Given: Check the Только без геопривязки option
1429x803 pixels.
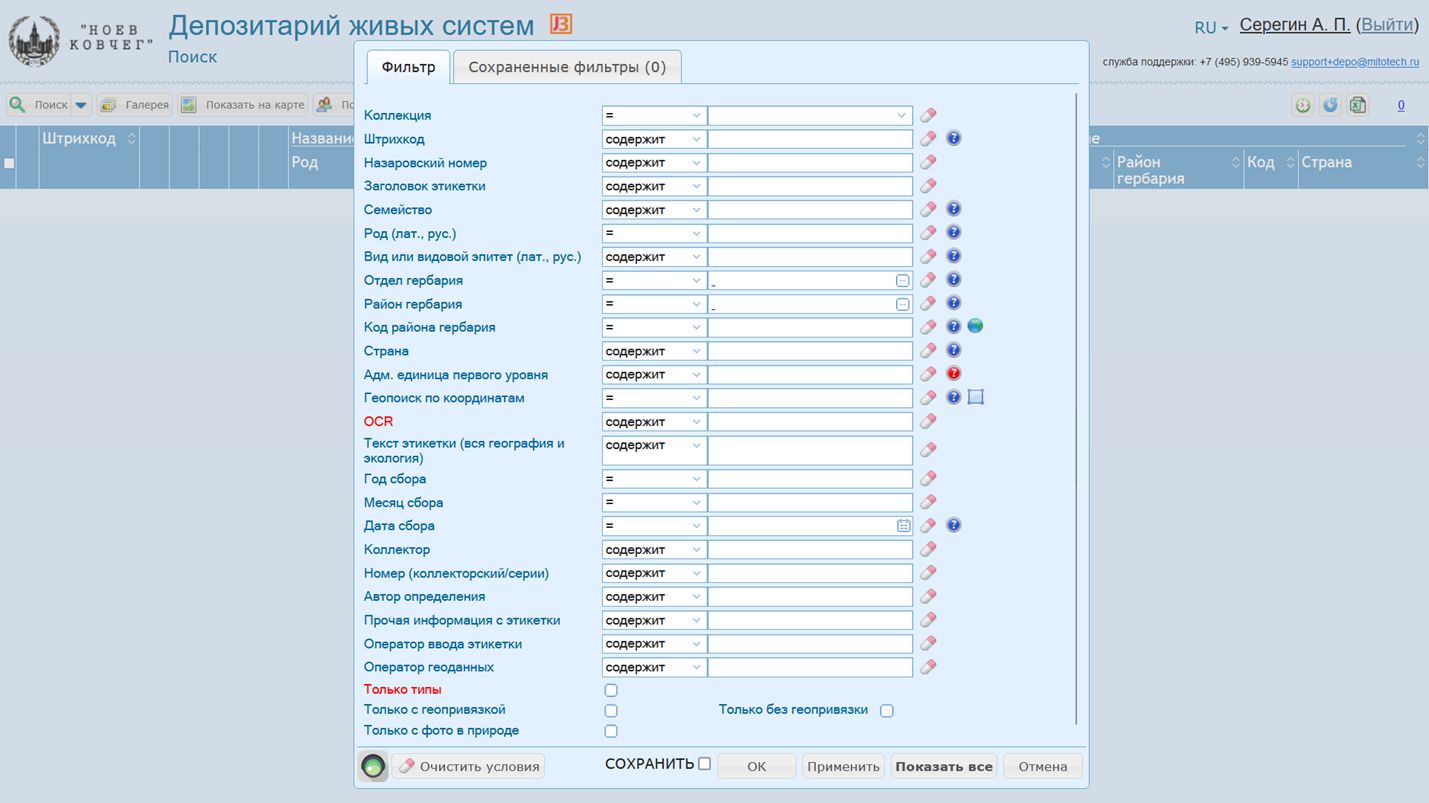Looking at the screenshot, I should pyautogui.click(x=887, y=711).
